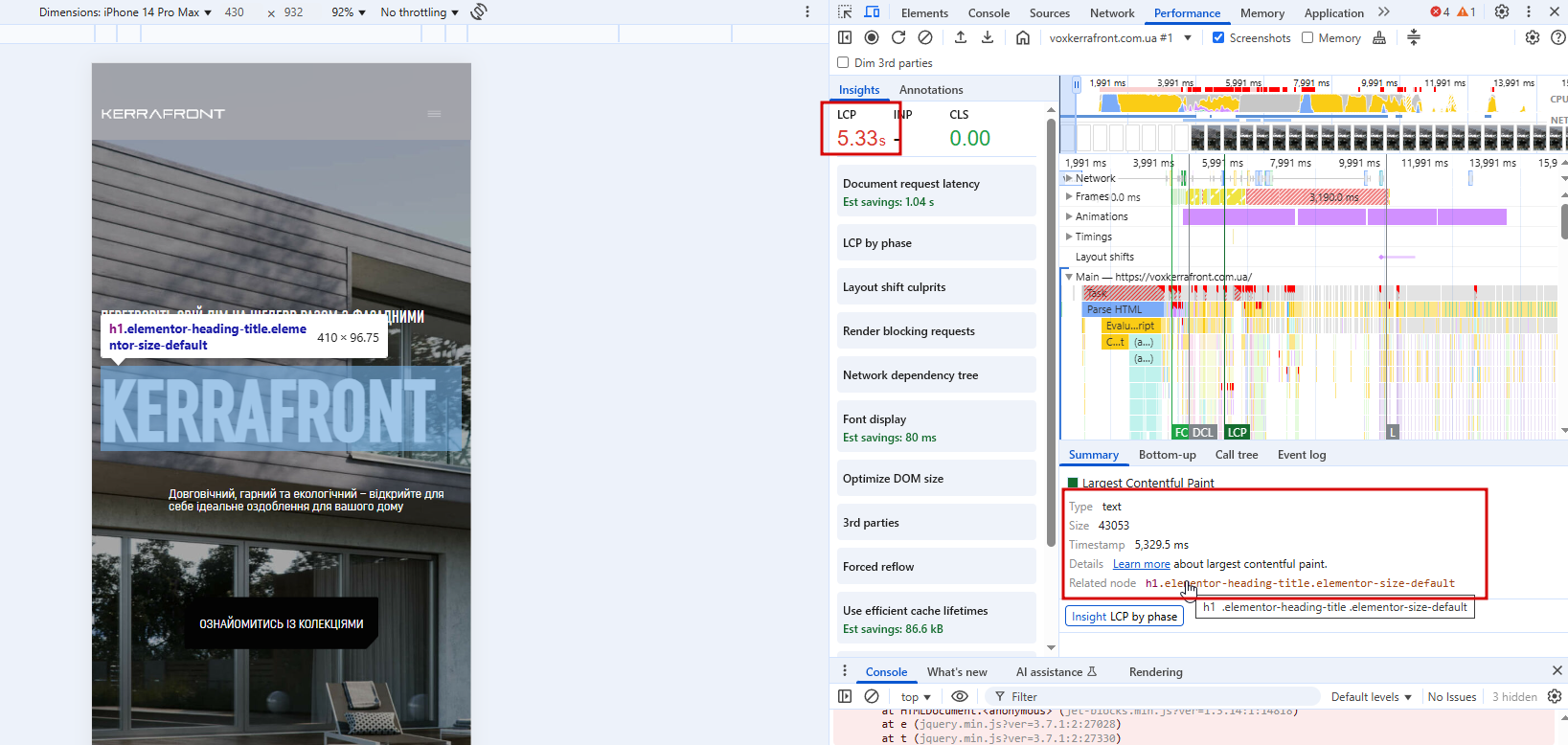Open the Annotations tab

point(931,89)
